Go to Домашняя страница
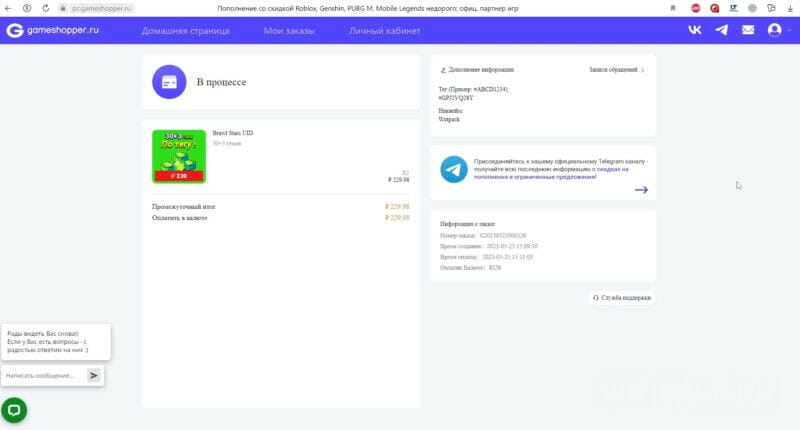The width and height of the screenshot is (800, 430). (x=186, y=31)
